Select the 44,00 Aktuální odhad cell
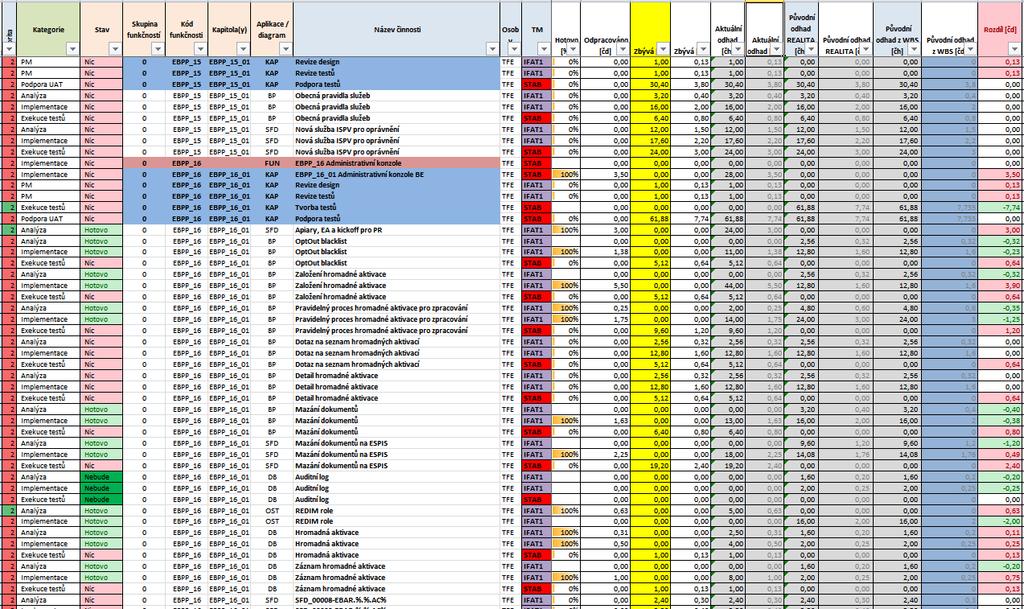Viewport: 1024px width, 609px height. pos(728,285)
